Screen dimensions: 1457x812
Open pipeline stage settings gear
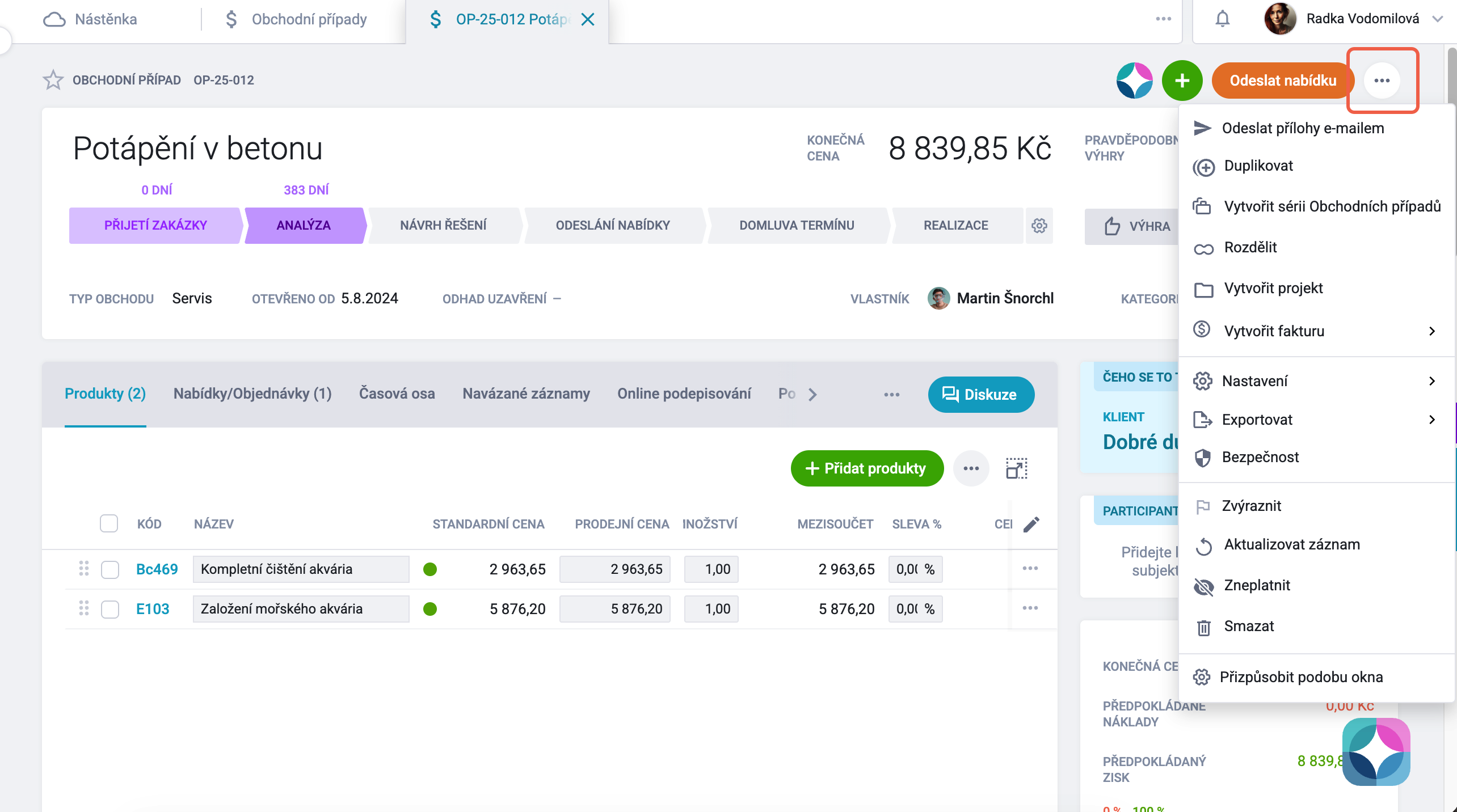point(1039,226)
